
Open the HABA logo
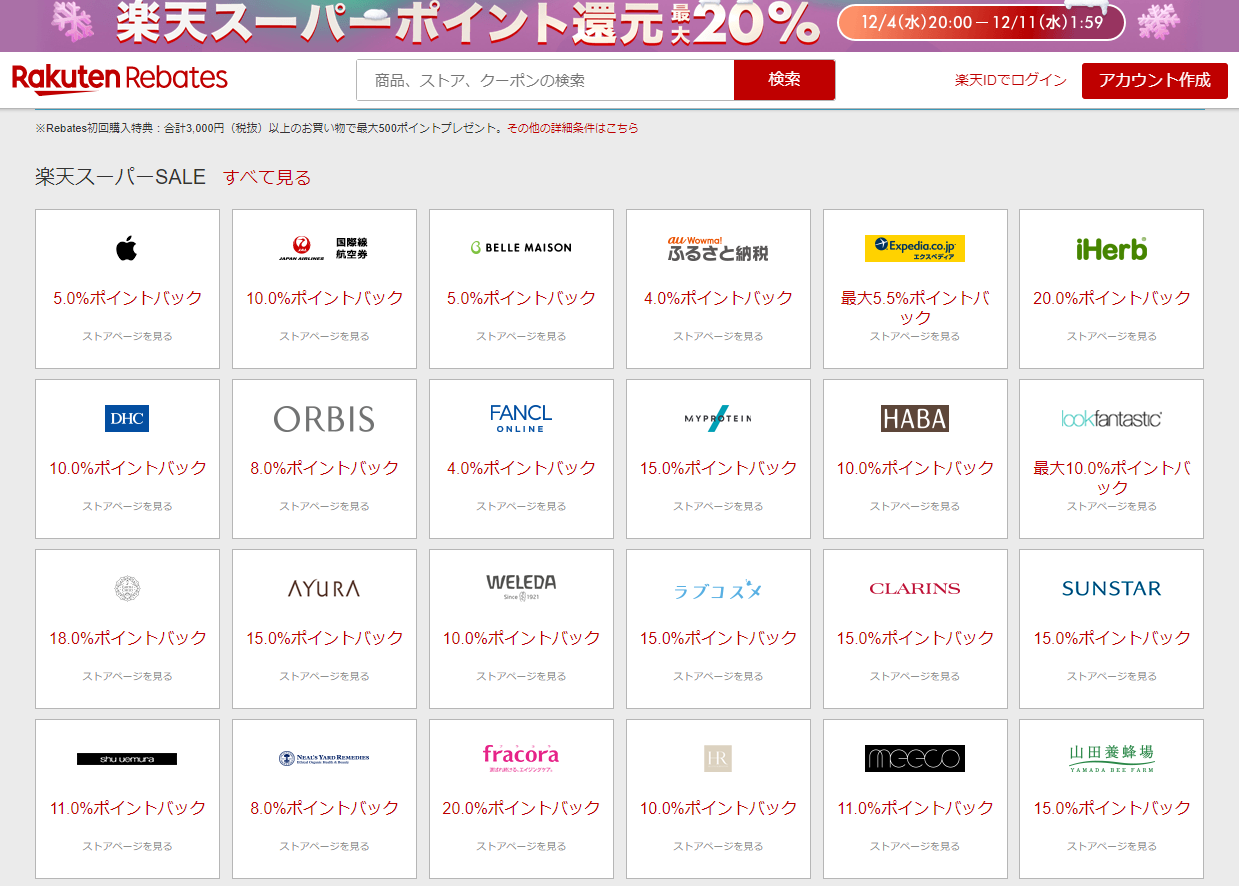click(914, 418)
